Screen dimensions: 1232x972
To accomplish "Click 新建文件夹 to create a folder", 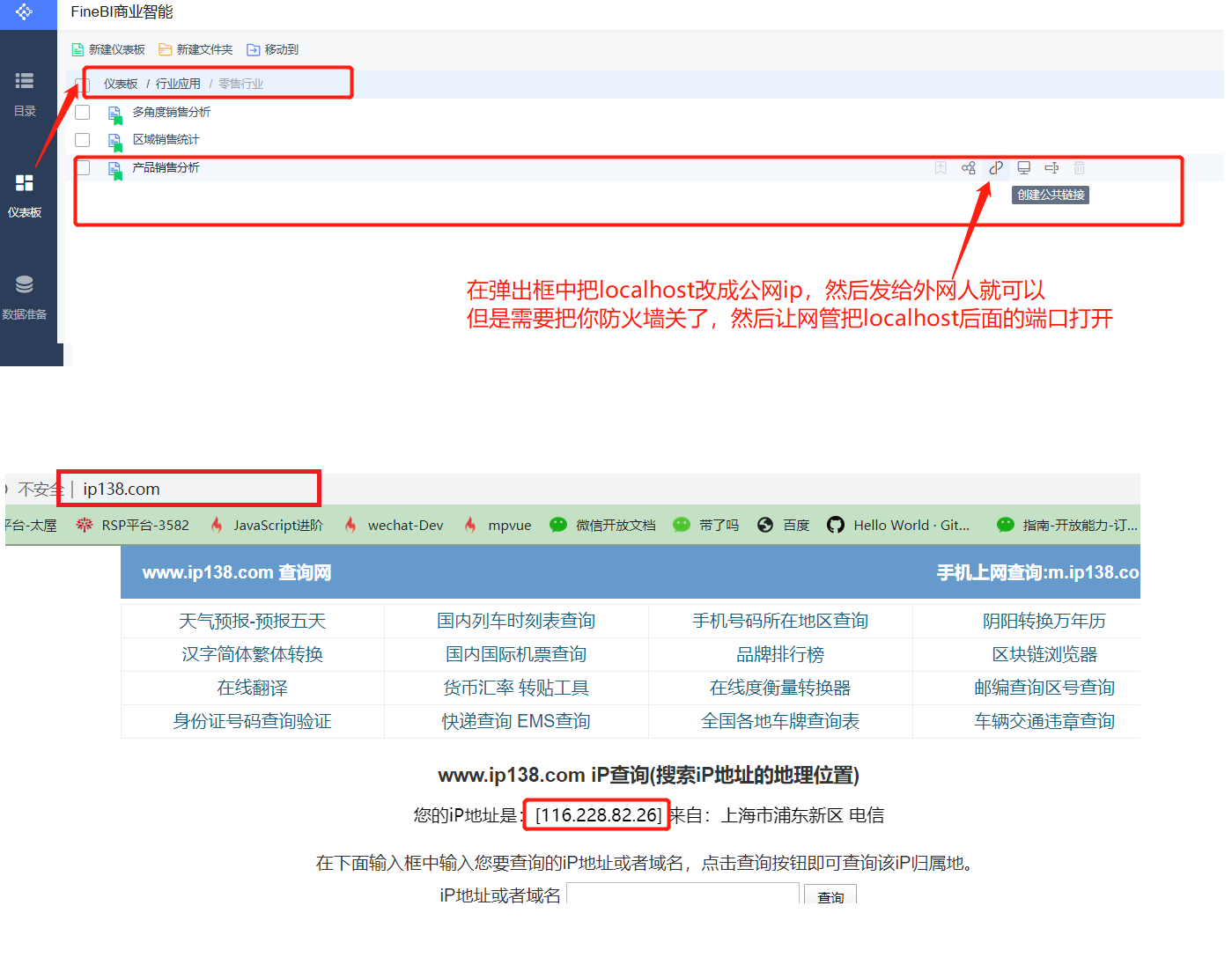I will pos(195,49).
